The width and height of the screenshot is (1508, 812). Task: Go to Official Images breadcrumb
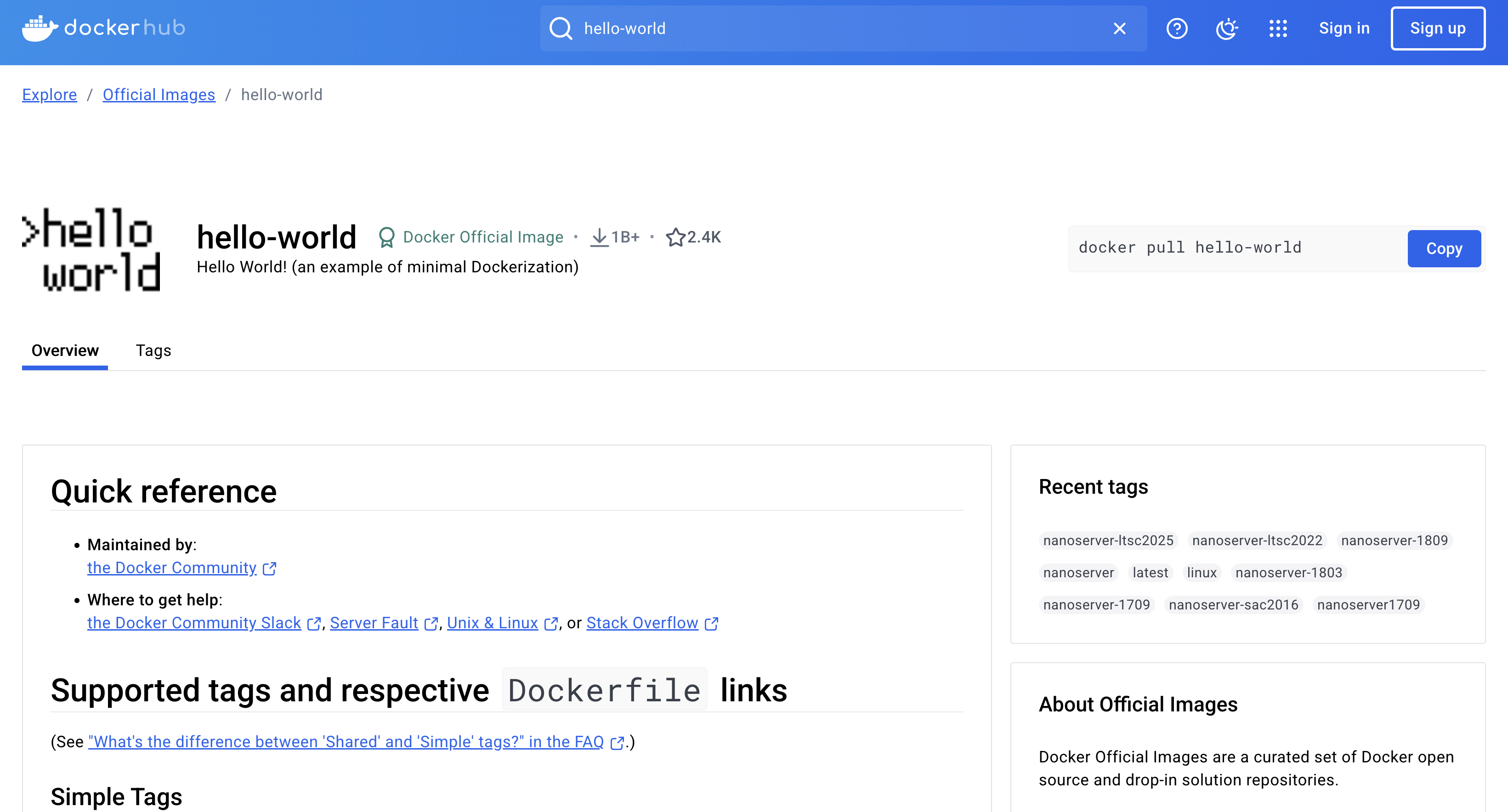point(159,95)
